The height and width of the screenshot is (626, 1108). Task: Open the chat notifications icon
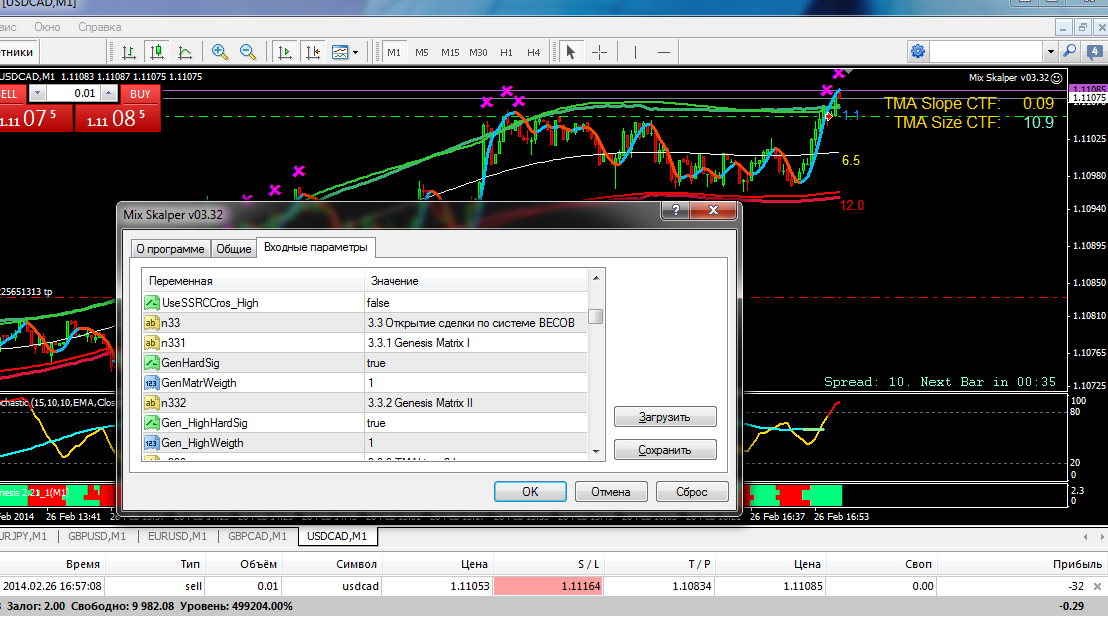coord(1095,52)
